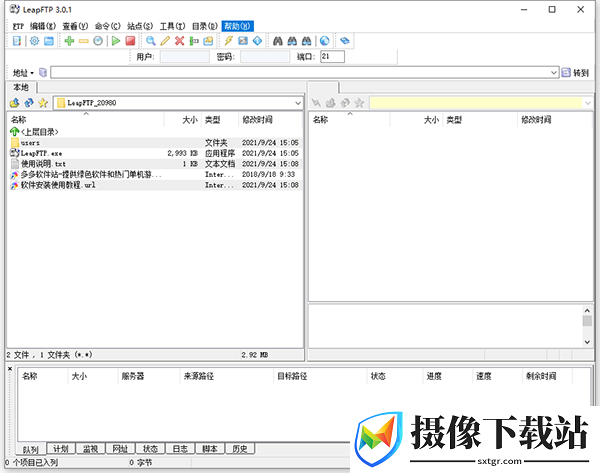The height and width of the screenshot is (473, 600).
Task: Click the 端口 port field showing 21
Action: (332, 57)
